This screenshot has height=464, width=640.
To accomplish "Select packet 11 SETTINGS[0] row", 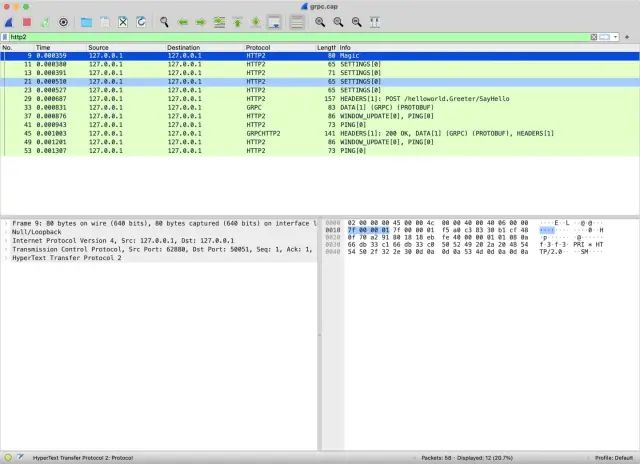I will [x=320, y=64].
